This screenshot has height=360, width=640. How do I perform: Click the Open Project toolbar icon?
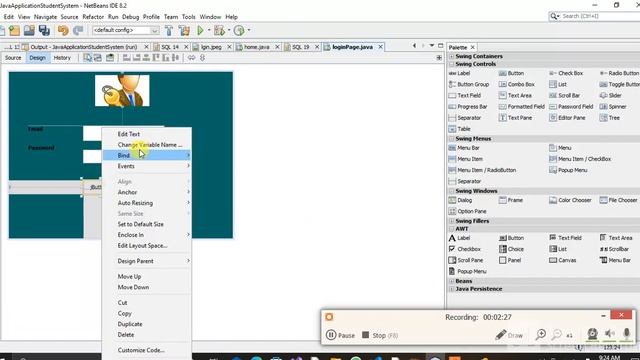(x=29, y=30)
